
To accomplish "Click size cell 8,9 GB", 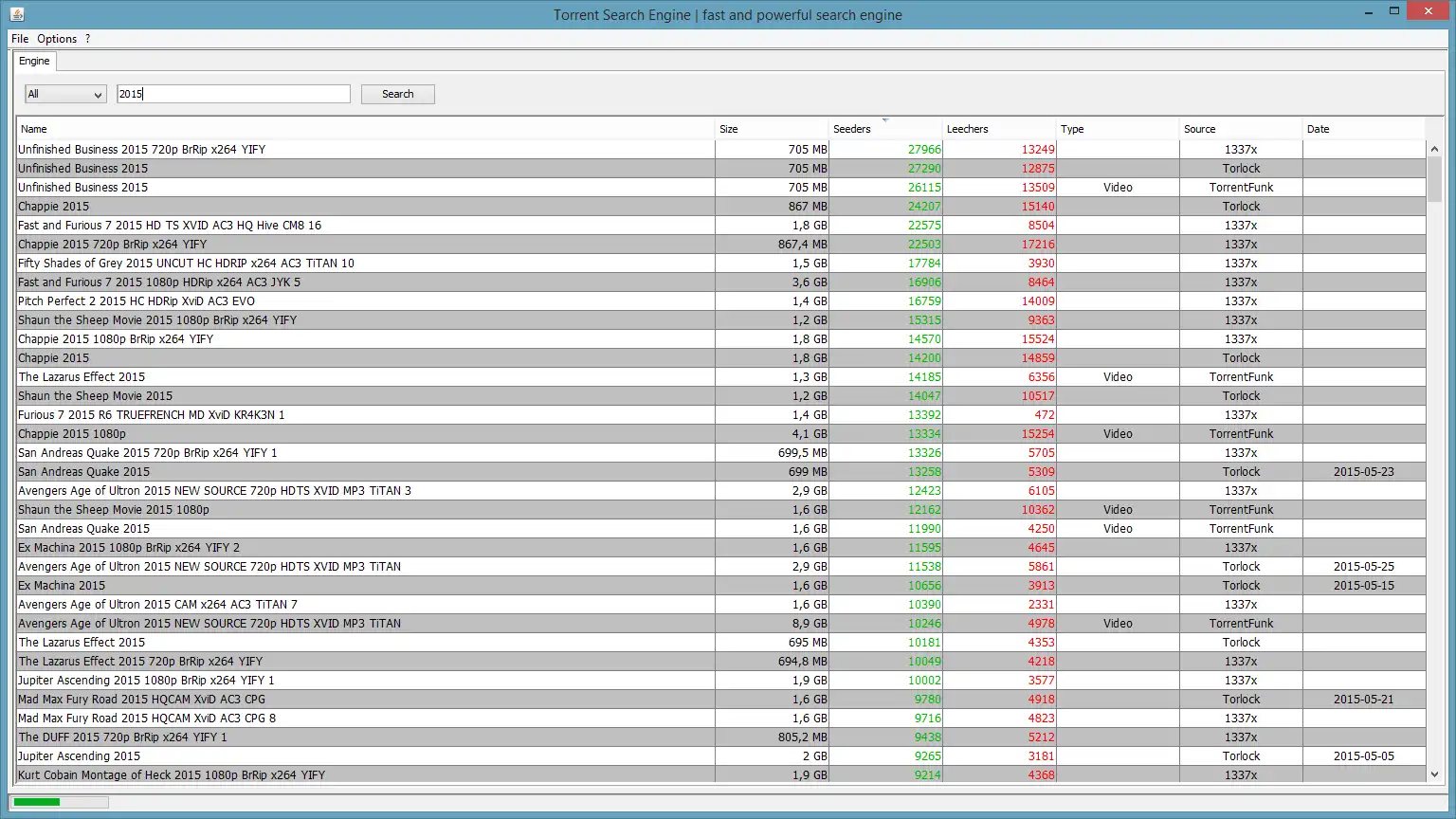I will tap(810, 623).
